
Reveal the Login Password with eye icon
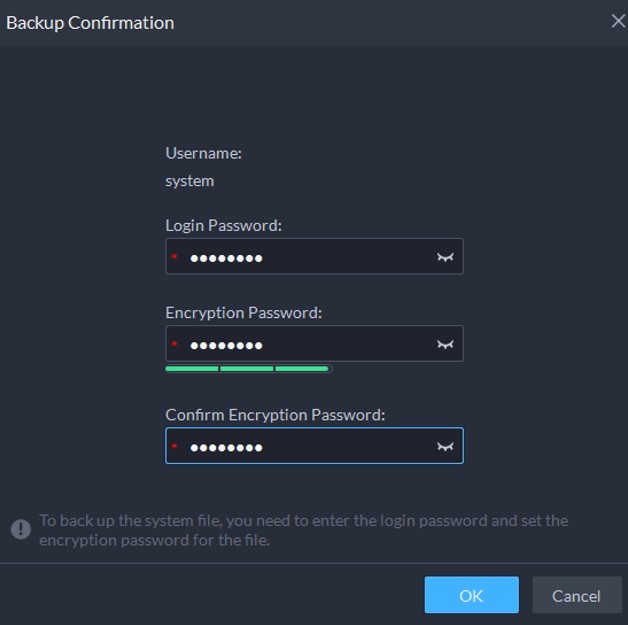(x=445, y=257)
